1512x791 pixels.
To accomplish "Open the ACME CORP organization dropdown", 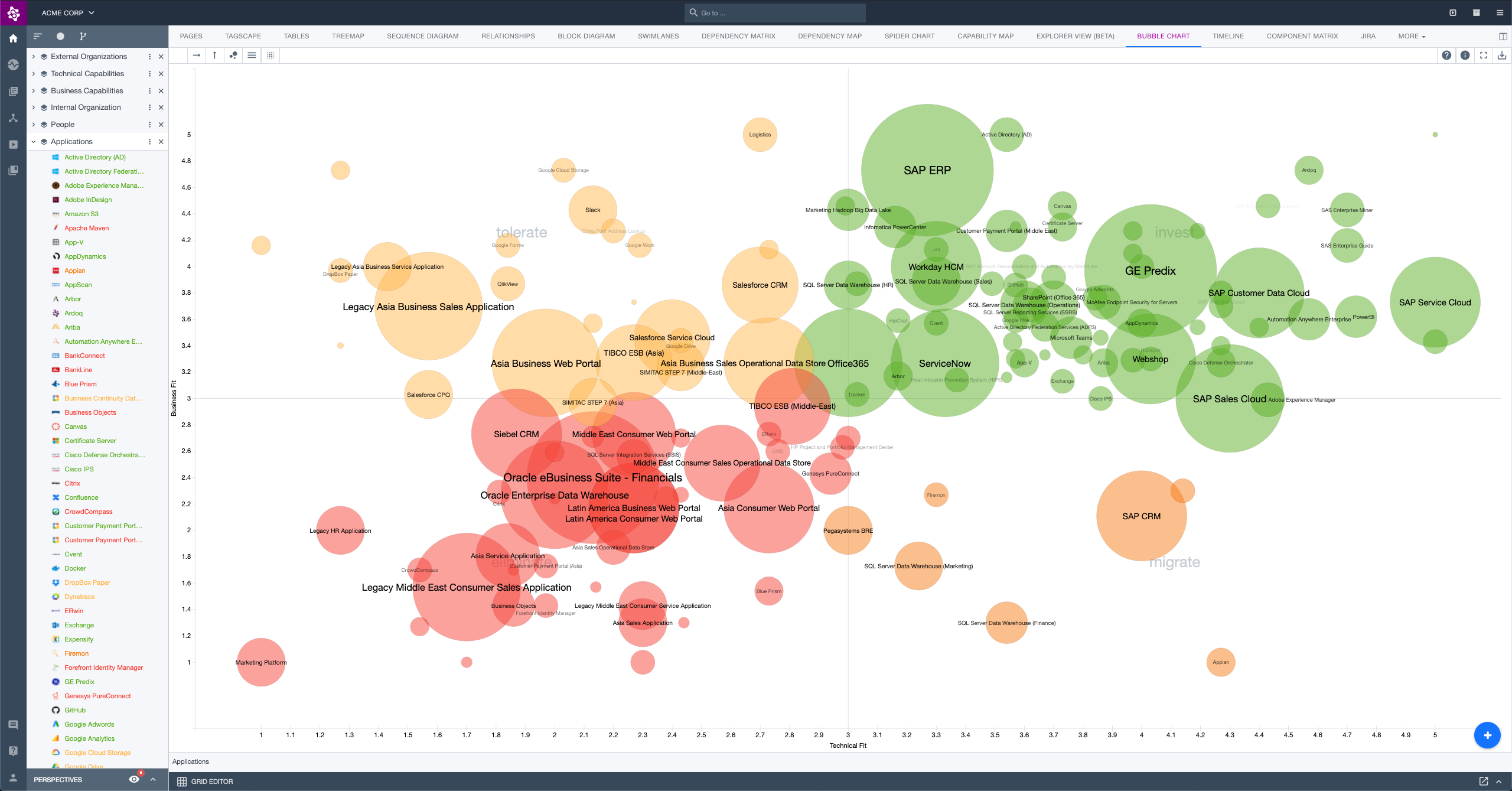I will coord(68,13).
